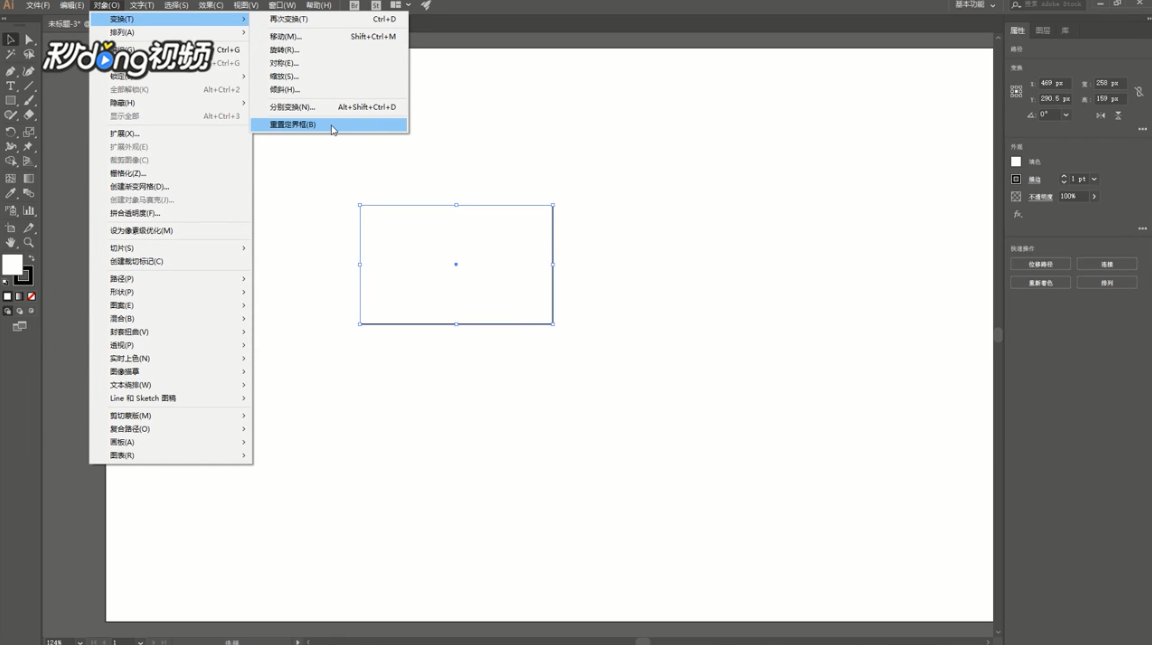The height and width of the screenshot is (645, 1152).
Task: Select the Pen tool
Action: coord(10,71)
